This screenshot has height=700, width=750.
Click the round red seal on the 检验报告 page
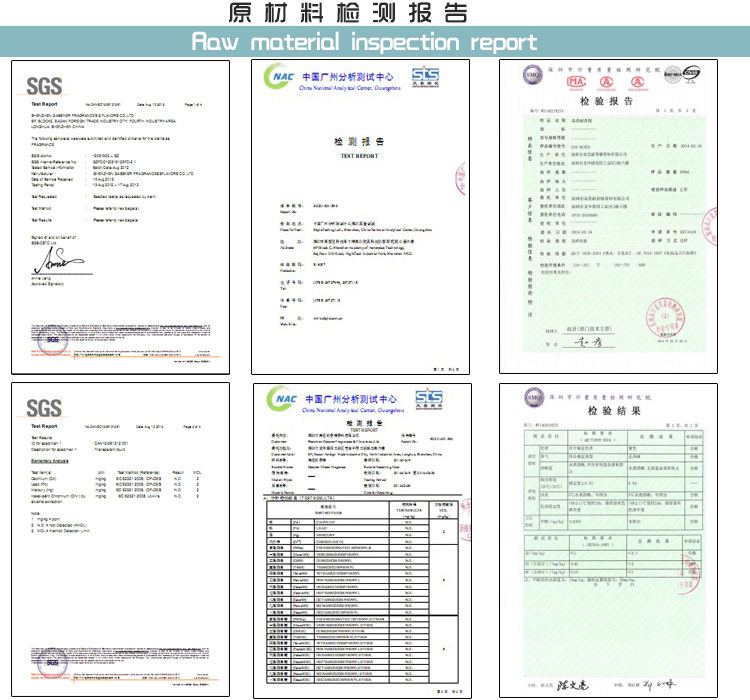pos(665,318)
